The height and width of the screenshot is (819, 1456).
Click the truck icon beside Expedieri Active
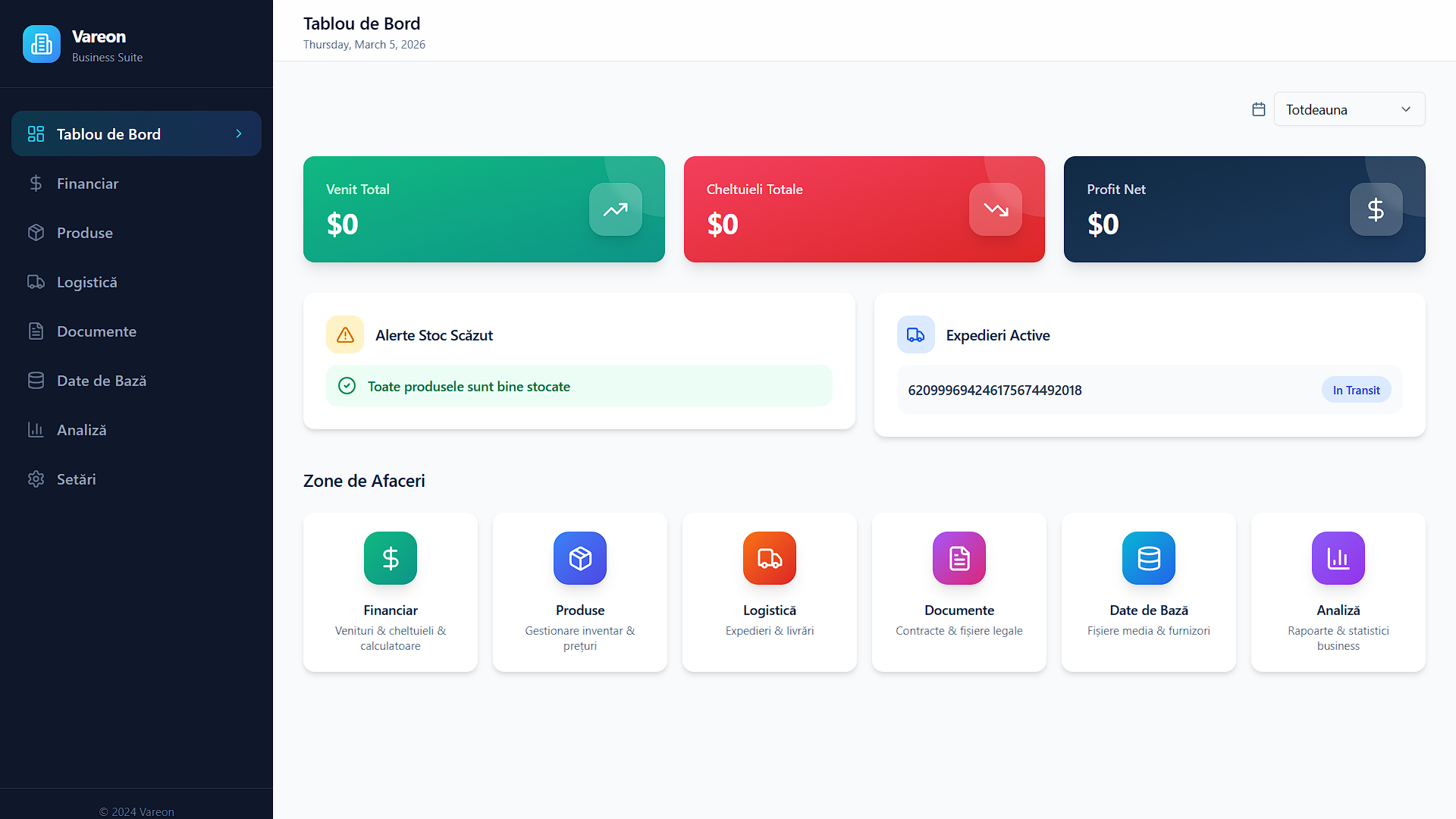tap(916, 334)
